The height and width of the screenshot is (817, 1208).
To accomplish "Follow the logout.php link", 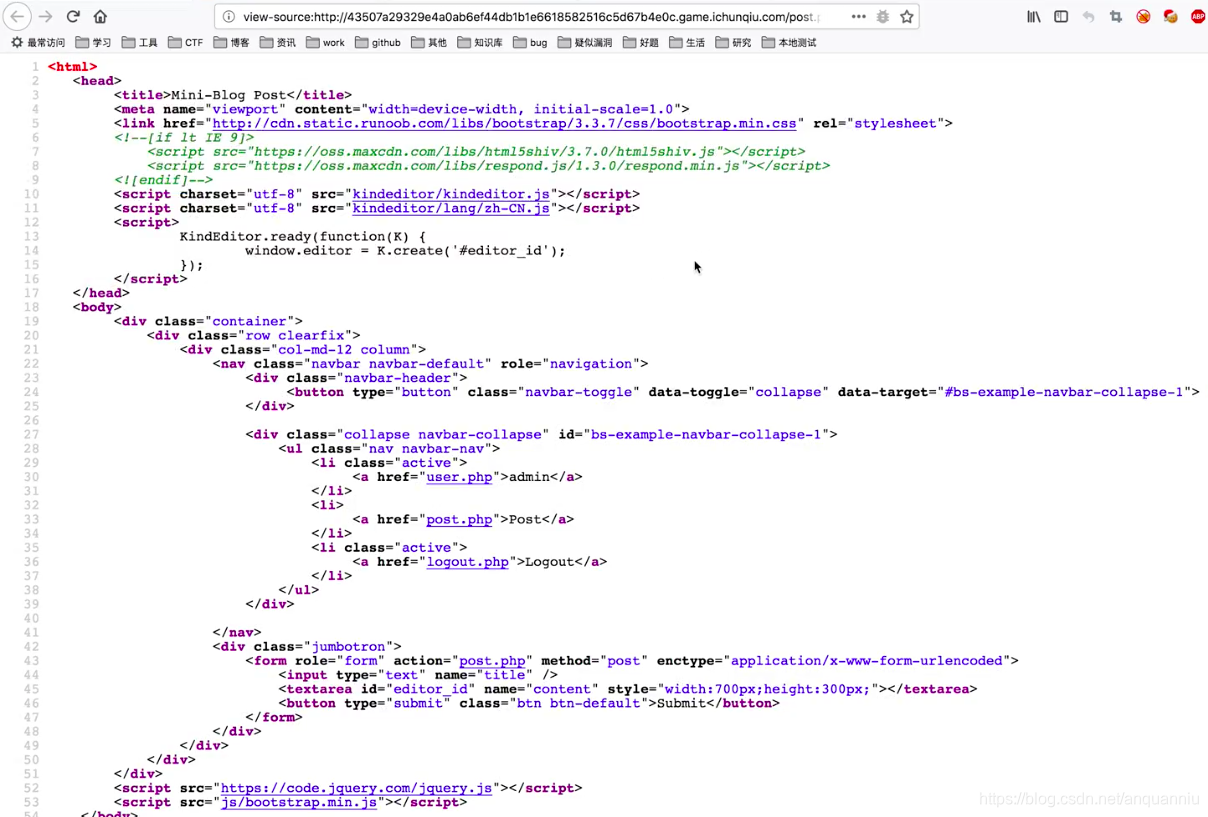I will coord(467,562).
